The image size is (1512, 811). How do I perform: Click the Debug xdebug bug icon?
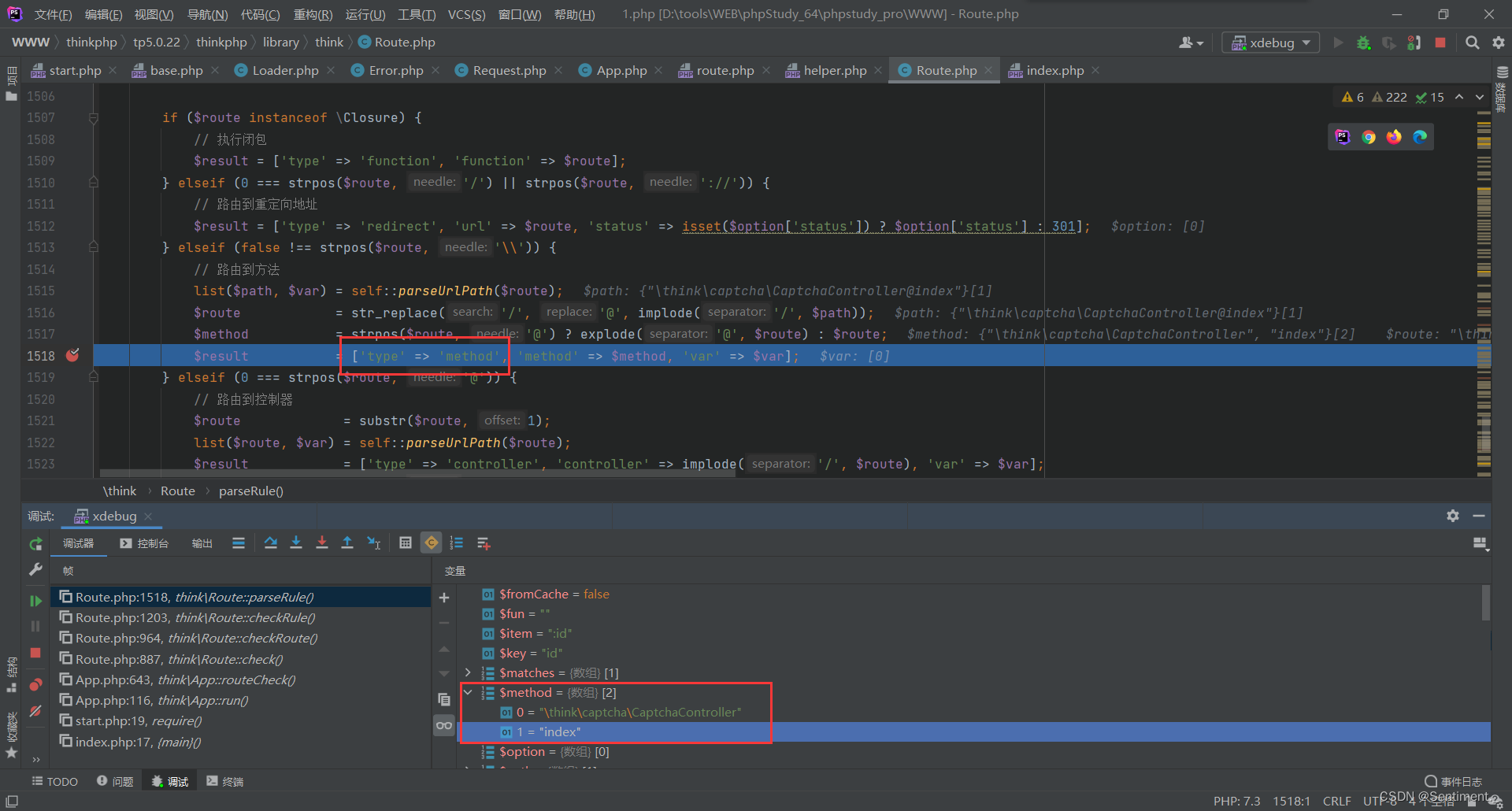1363,43
